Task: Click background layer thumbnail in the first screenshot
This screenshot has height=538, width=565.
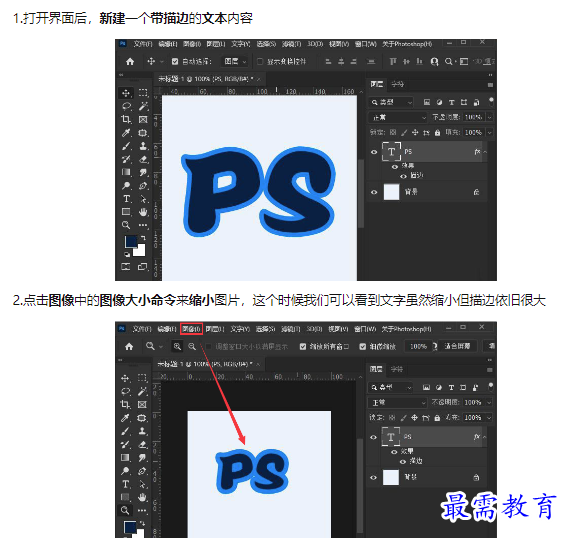Action: [391, 192]
